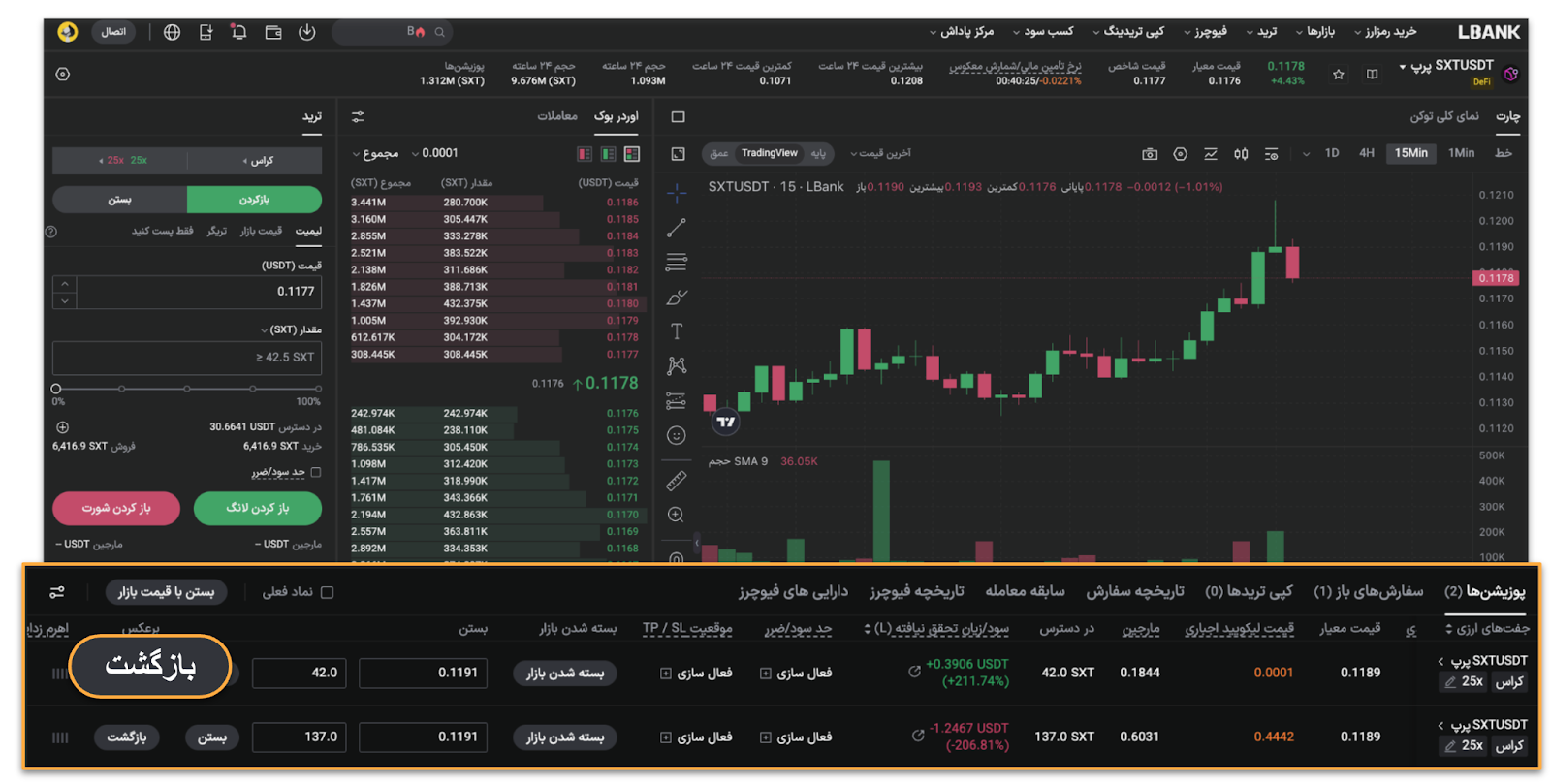Open تاریخچه سفارش tab
Image resolution: width=1551 pixels, height=784 pixels.
click(1135, 591)
